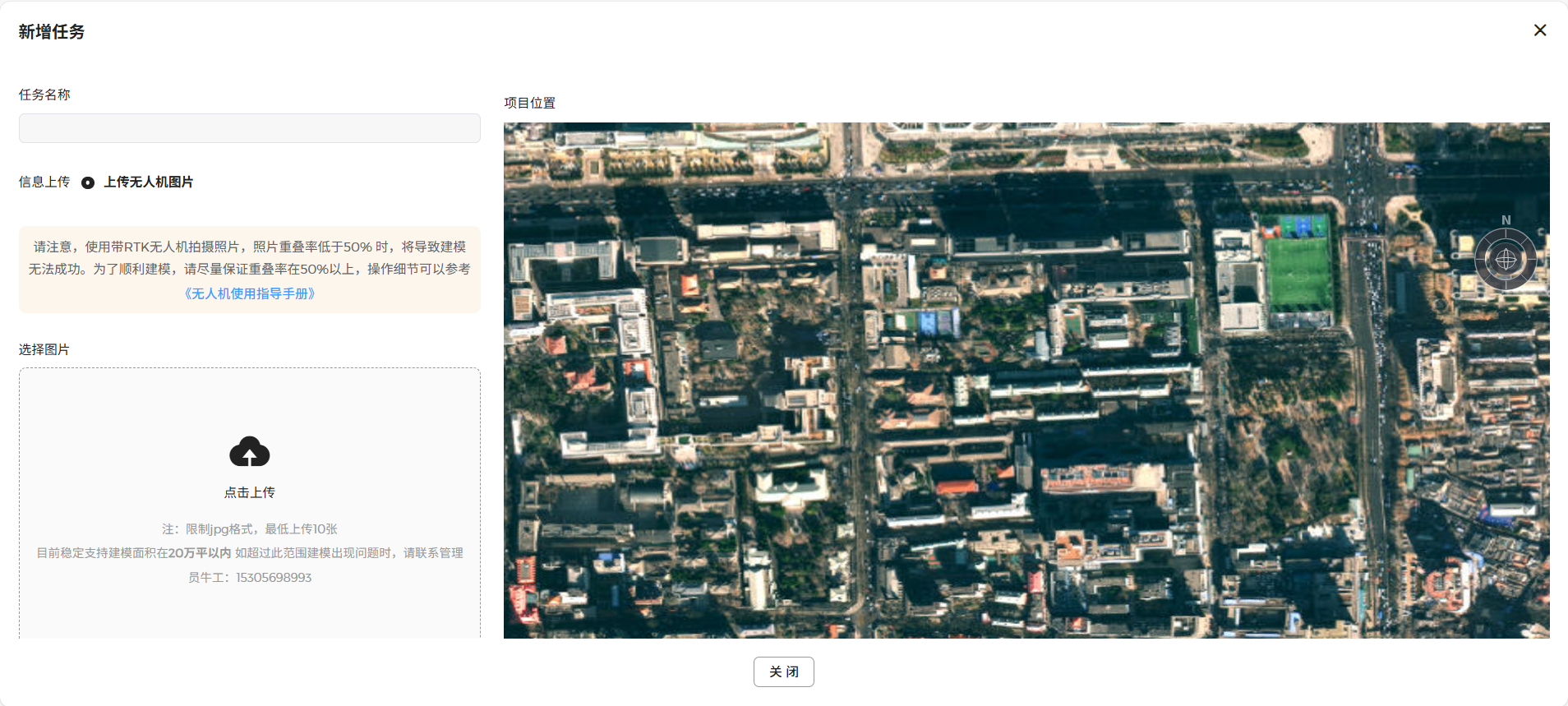1568x706 pixels.
Task: Click the 任务名称 text input field
Action: coord(249,128)
